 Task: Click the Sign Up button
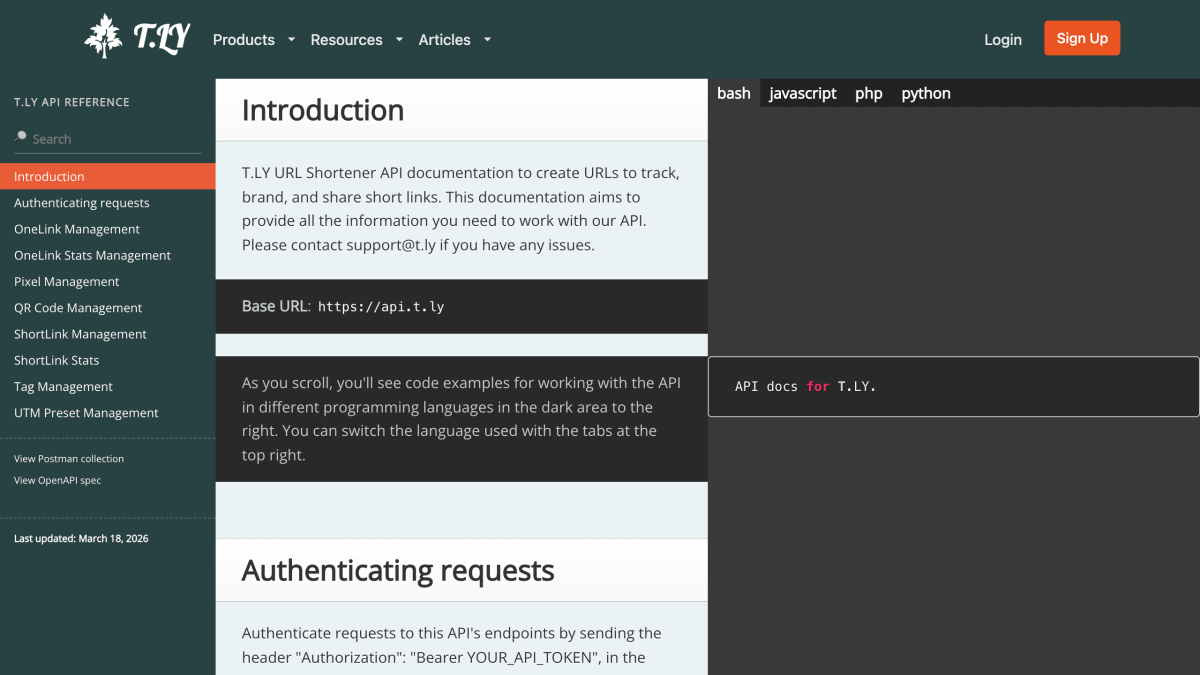click(x=1082, y=38)
